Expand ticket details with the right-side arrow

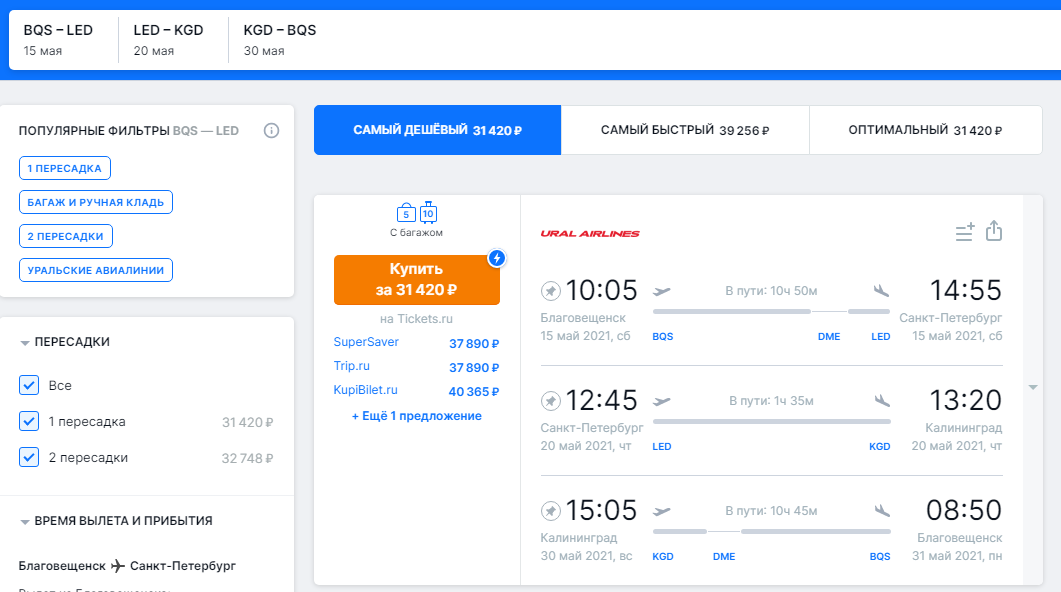click(1033, 387)
